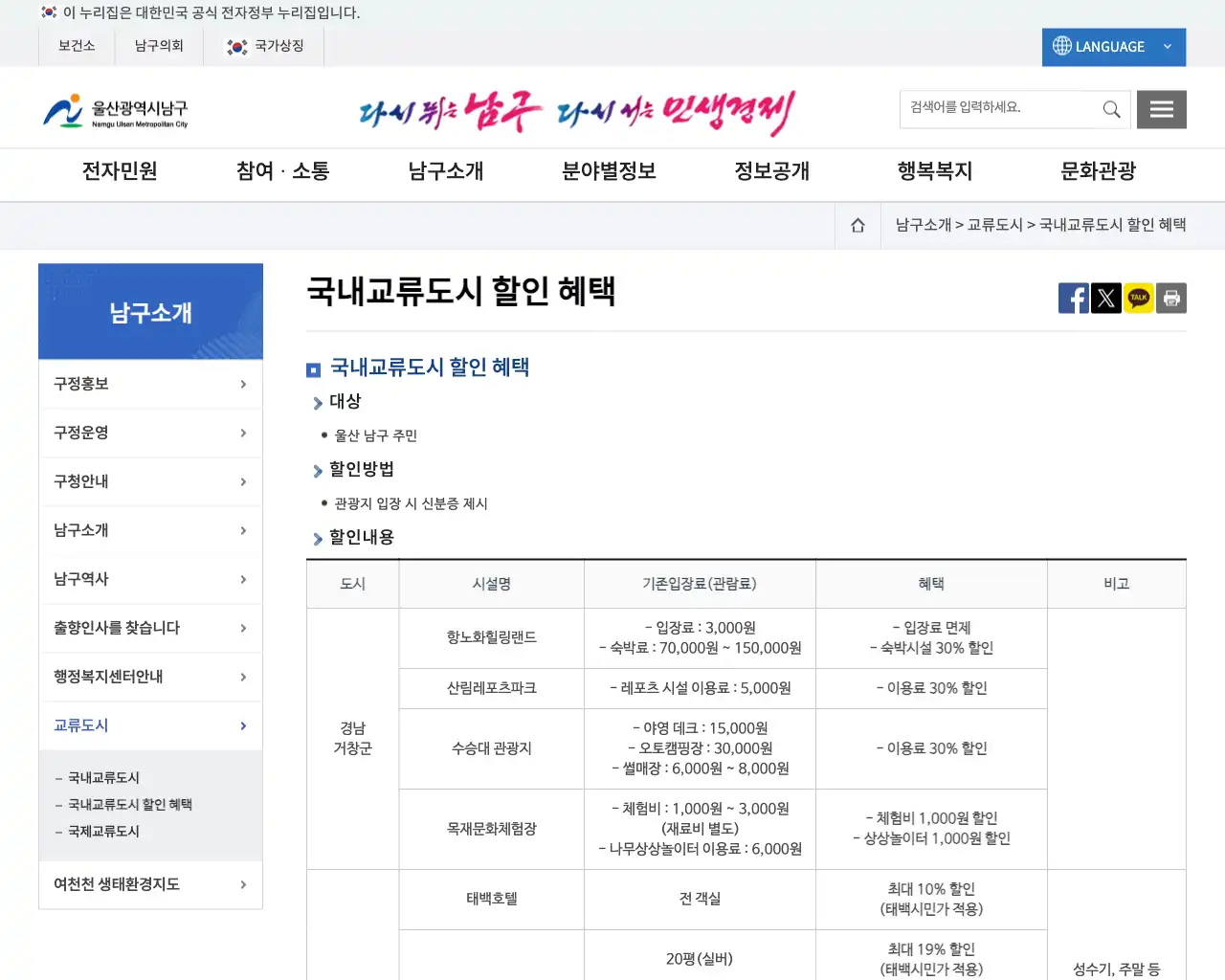
Task: Expand 구정운영 sidebar chevron
Action: point(243,434)
